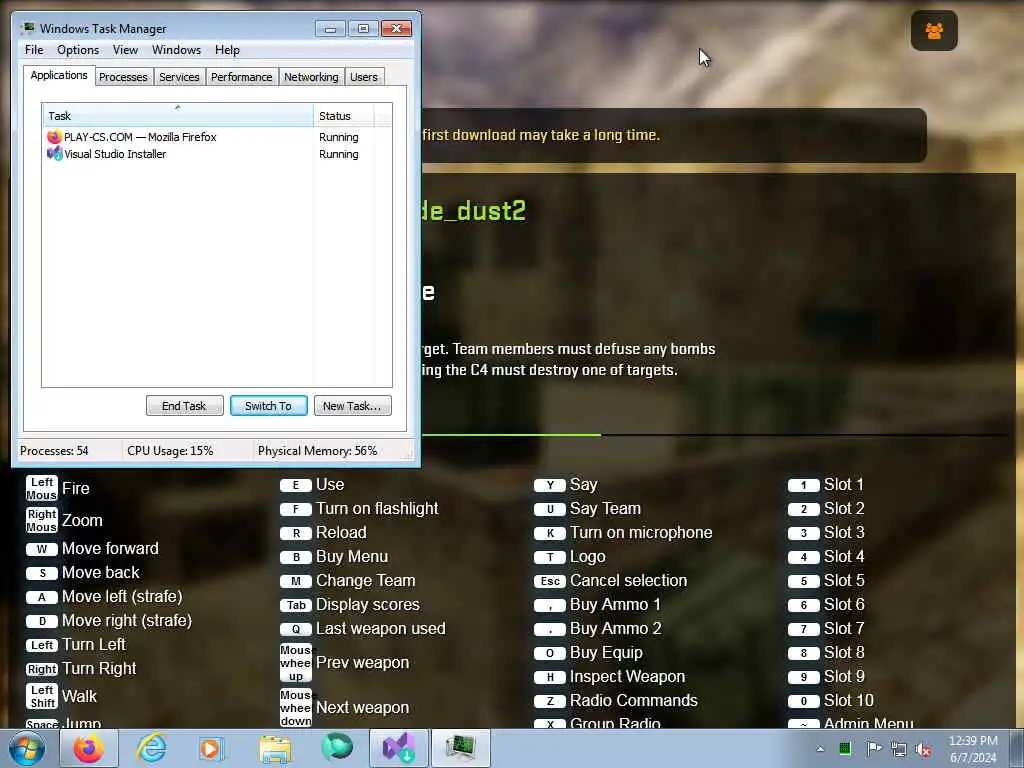
Task: Switch to the Services tab
Action: [180, 77]
